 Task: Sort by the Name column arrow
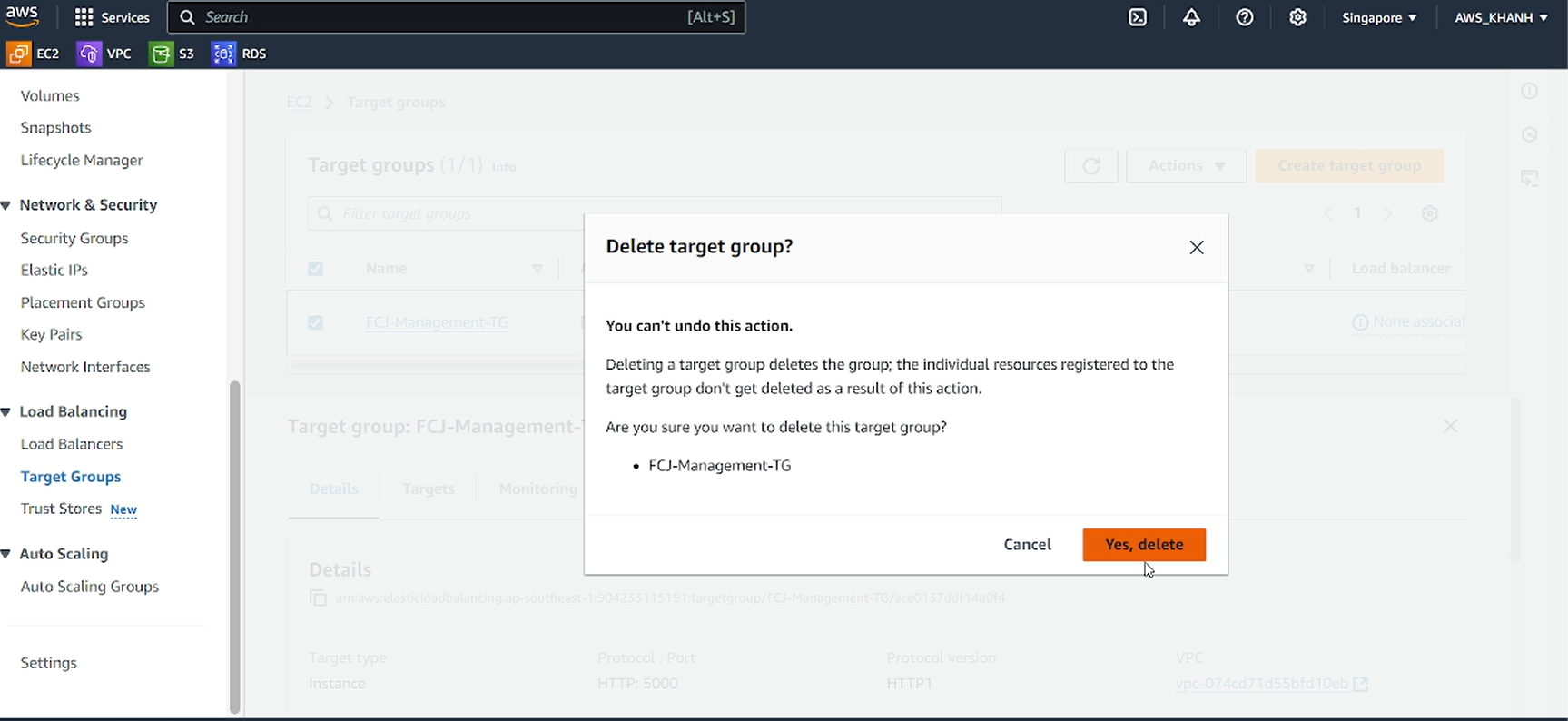click(537, 269)
